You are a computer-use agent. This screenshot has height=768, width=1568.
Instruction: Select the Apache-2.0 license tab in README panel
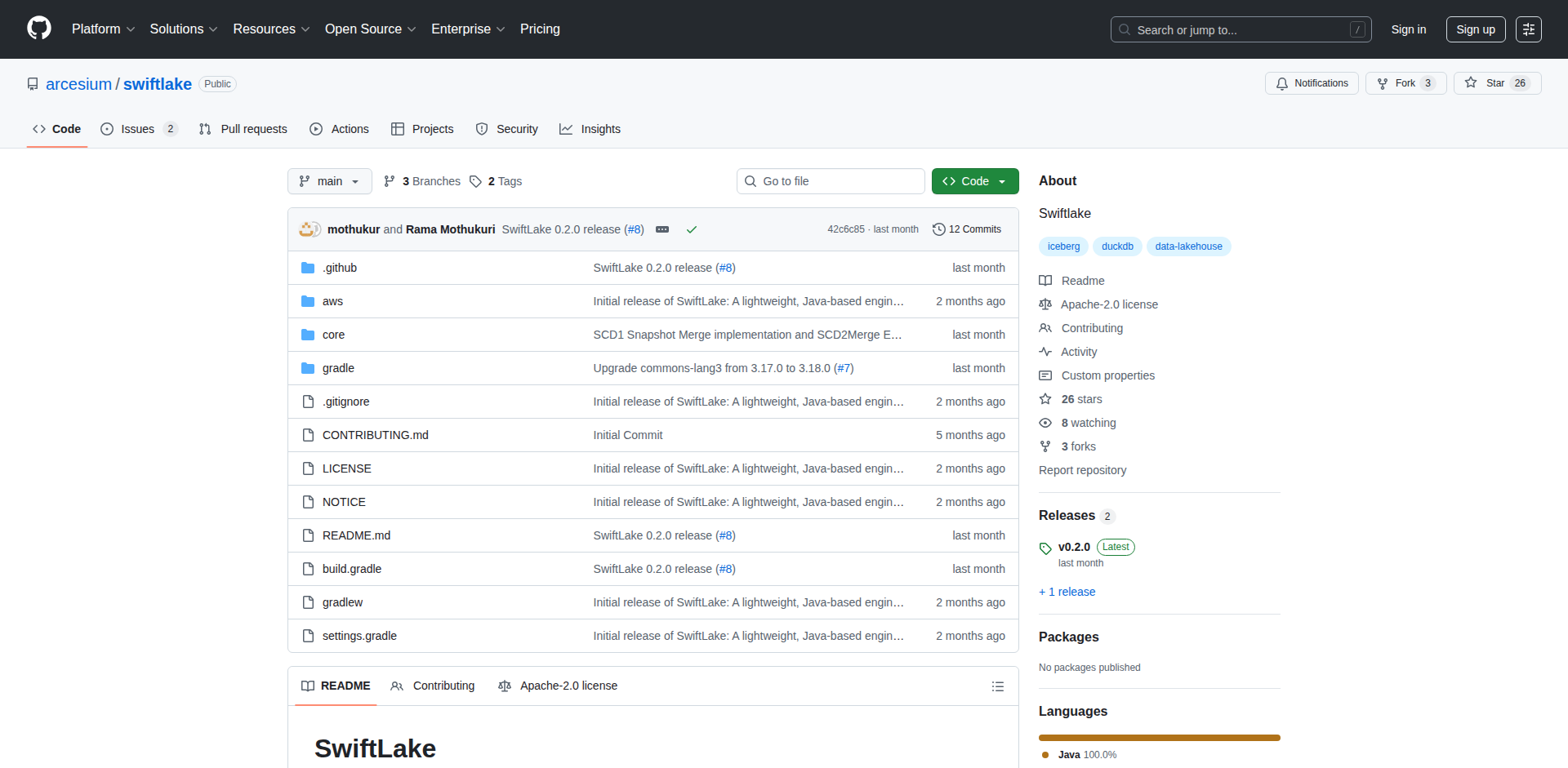point(558,686)
